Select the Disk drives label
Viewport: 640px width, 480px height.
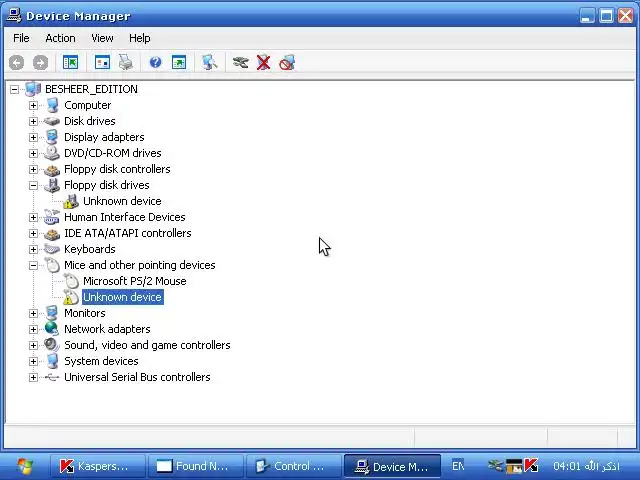pyautogui.click(x=90, y=121)
